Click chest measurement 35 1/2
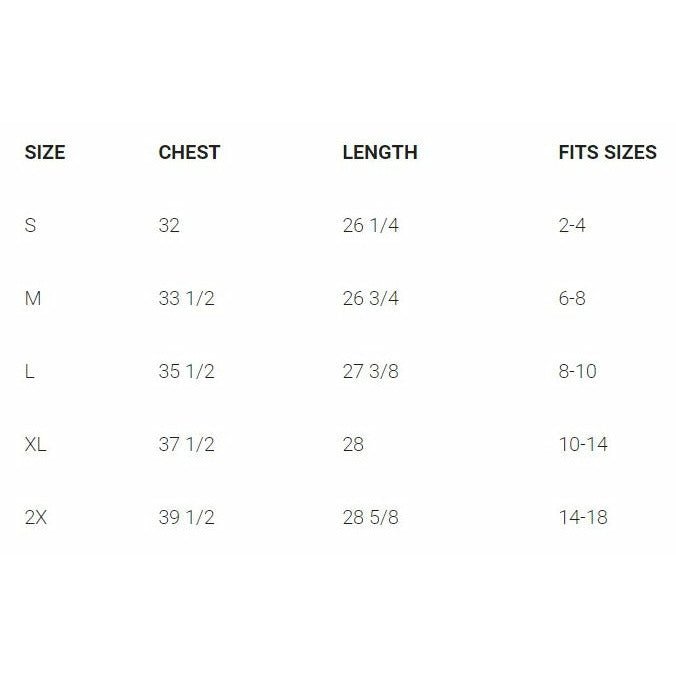 (x=186, y=372)
